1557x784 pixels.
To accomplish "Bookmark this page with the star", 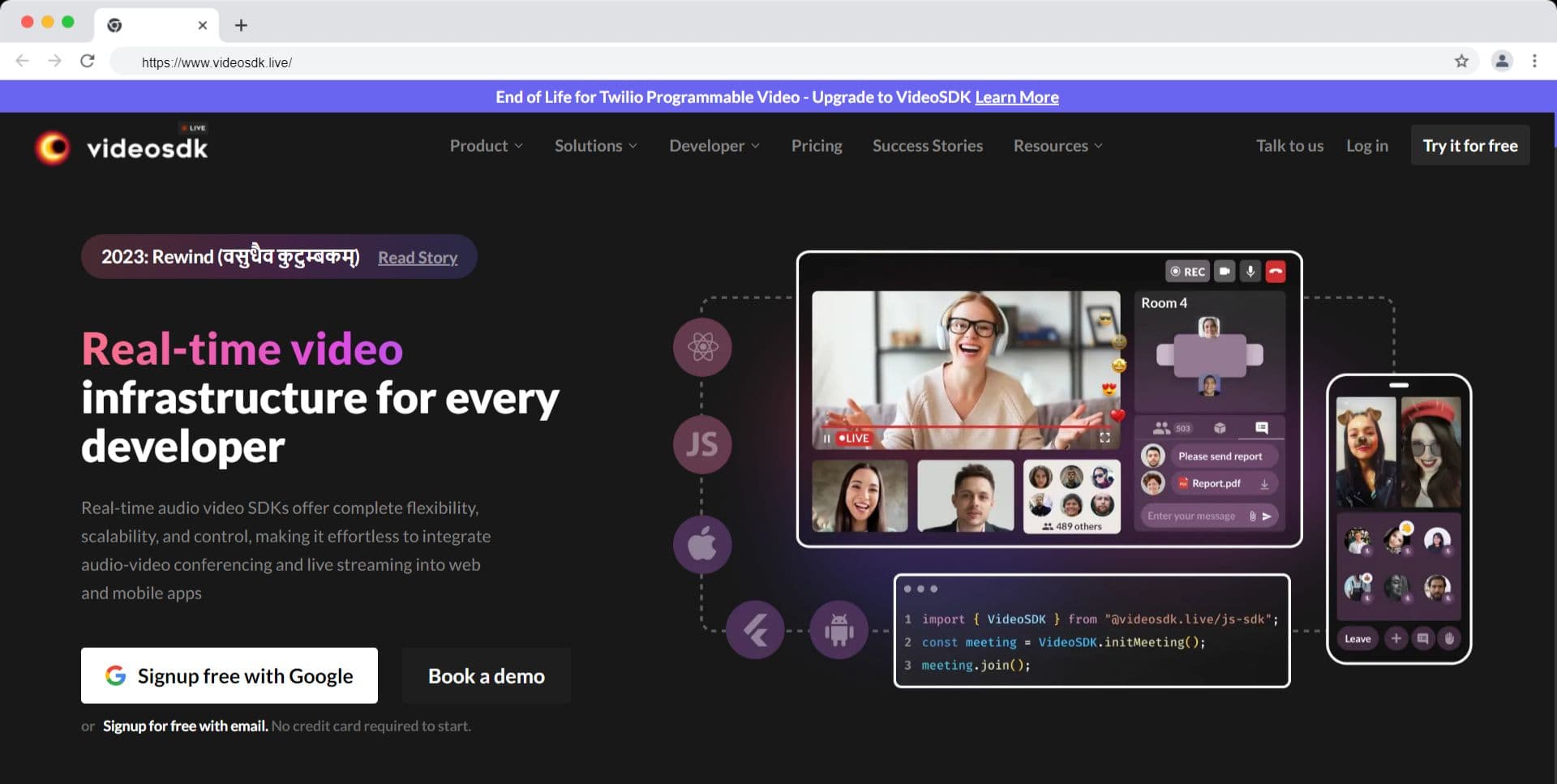I will [1461, 62].
